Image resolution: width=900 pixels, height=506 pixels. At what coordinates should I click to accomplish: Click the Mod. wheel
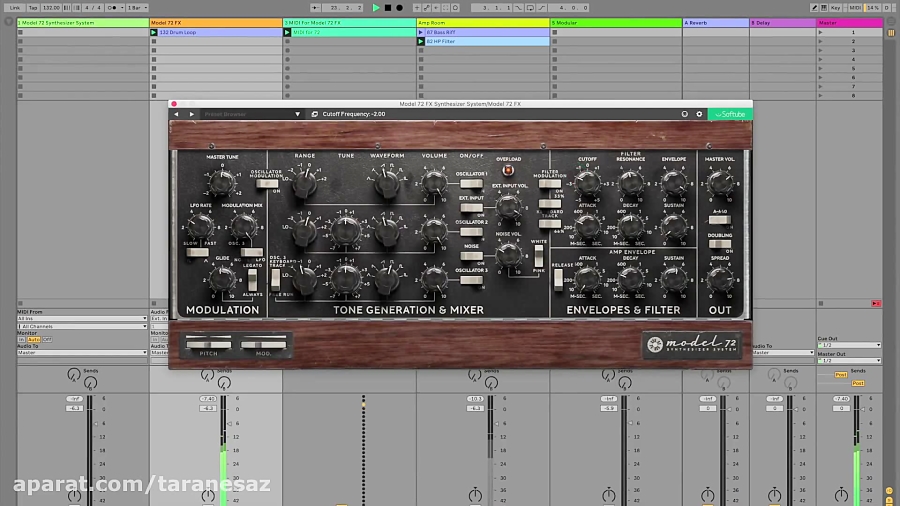(x=263, y=344)
